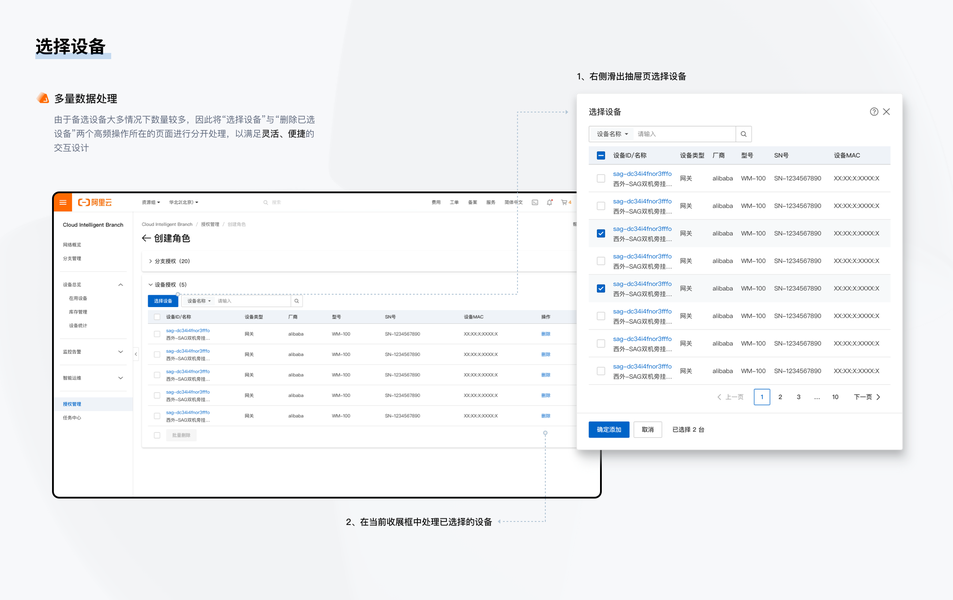This screenshot has width=953, height=600.
Task: Open 设备统计 sidebar item
Action: [x=78, y=326]
